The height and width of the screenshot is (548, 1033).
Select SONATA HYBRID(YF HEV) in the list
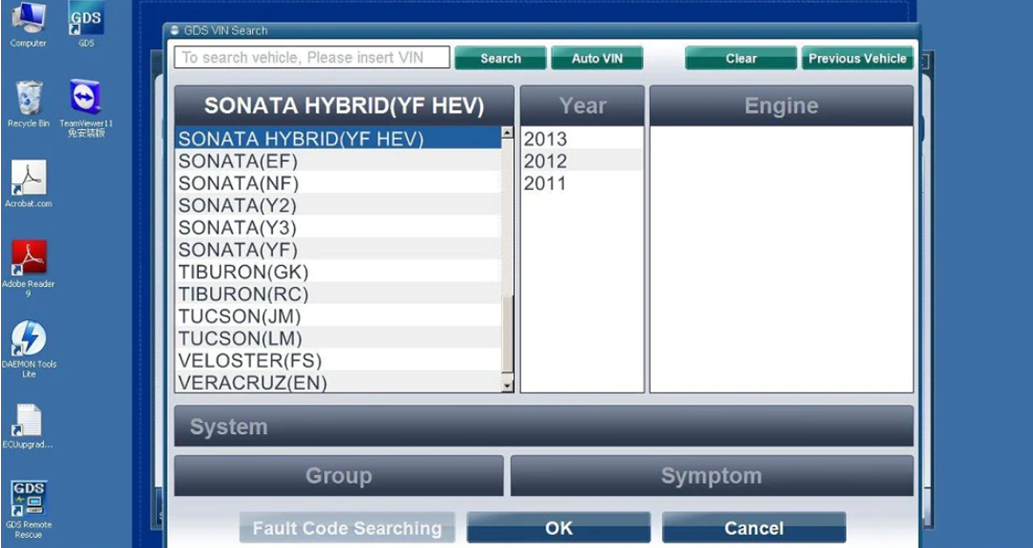click(x=338, y=138)
